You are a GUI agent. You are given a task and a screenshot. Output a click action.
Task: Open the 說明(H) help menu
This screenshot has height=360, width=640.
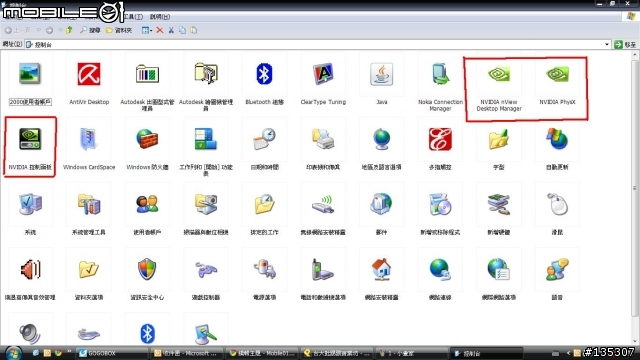click(x=160, y=17)
